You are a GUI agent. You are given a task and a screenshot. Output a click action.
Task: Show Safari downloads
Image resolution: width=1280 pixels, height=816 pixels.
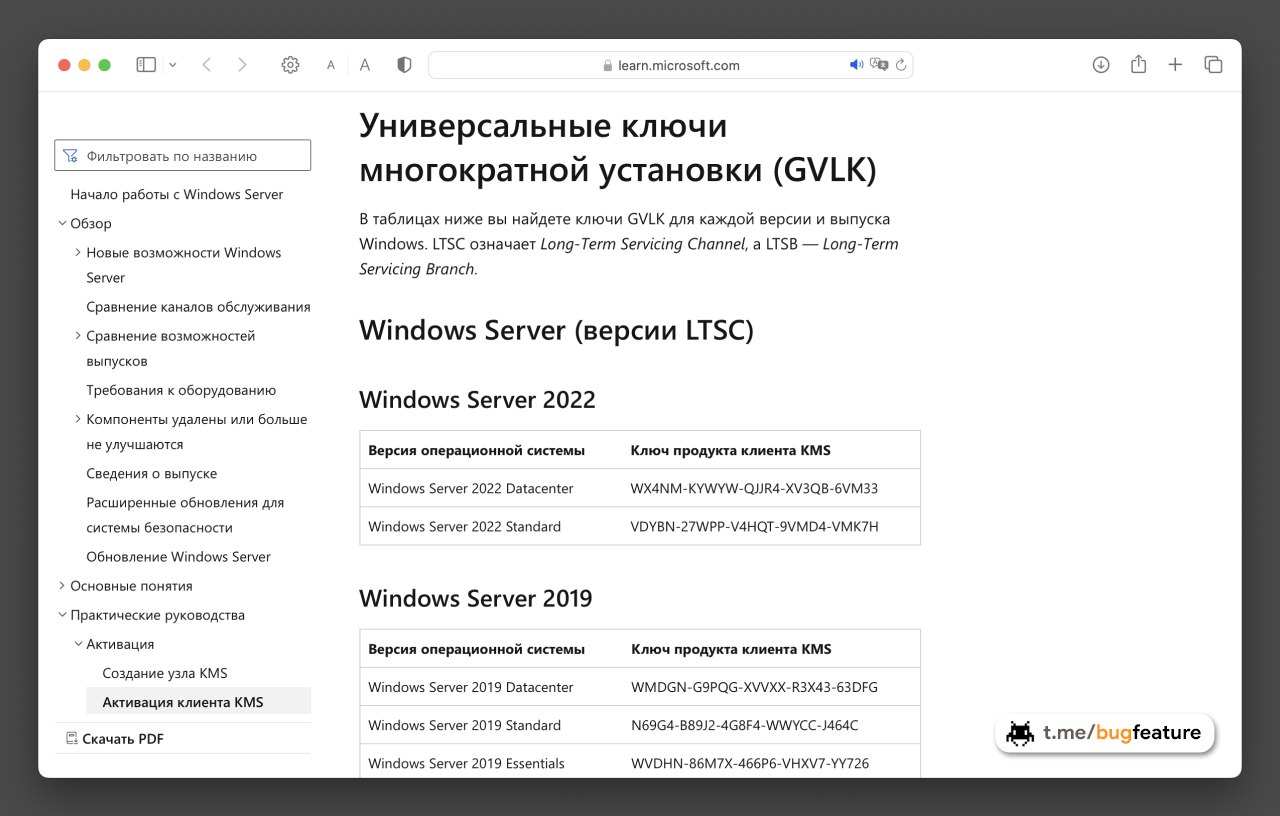(1101, 65)
